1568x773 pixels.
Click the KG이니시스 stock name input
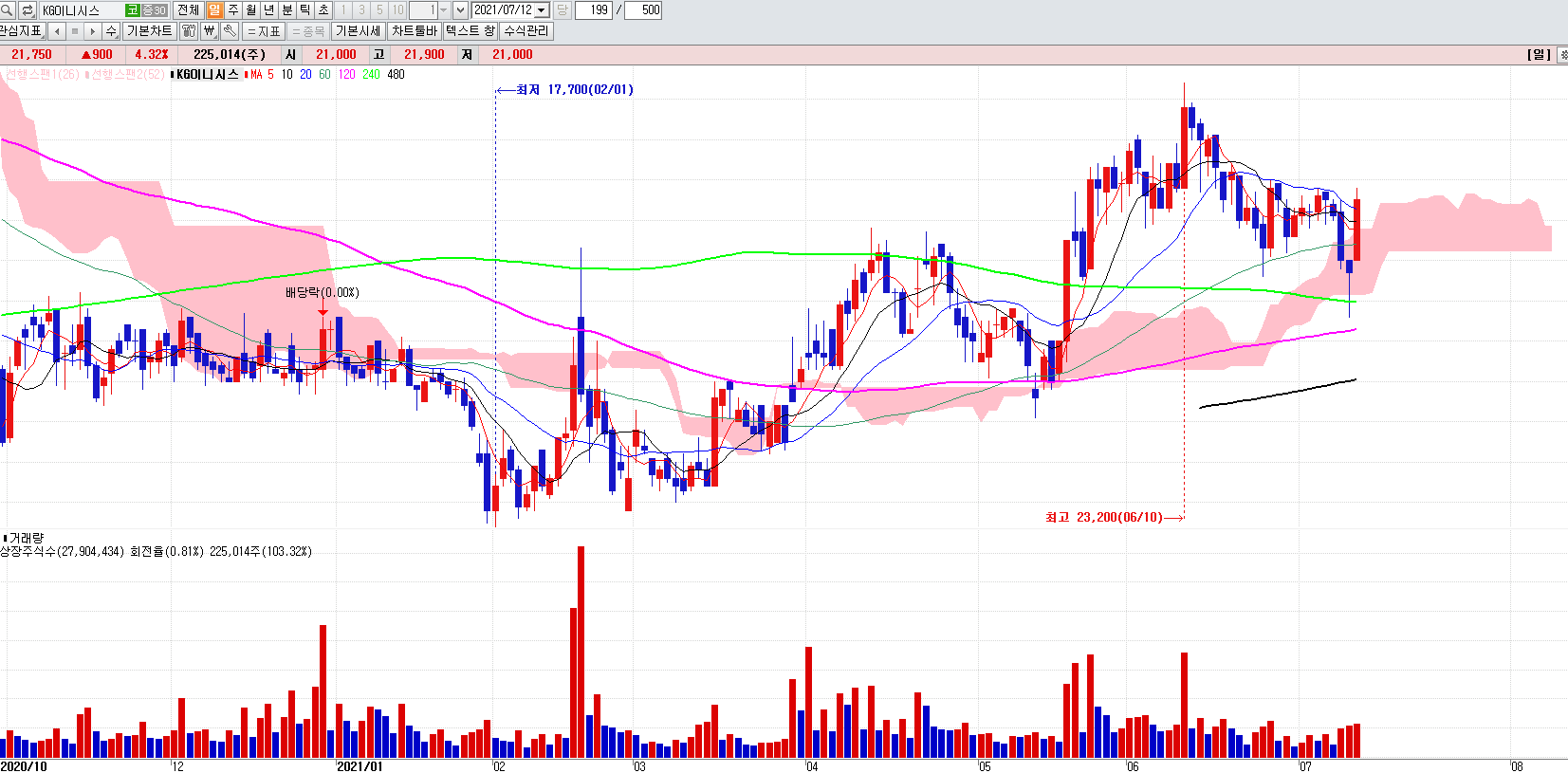coord(82,10)
